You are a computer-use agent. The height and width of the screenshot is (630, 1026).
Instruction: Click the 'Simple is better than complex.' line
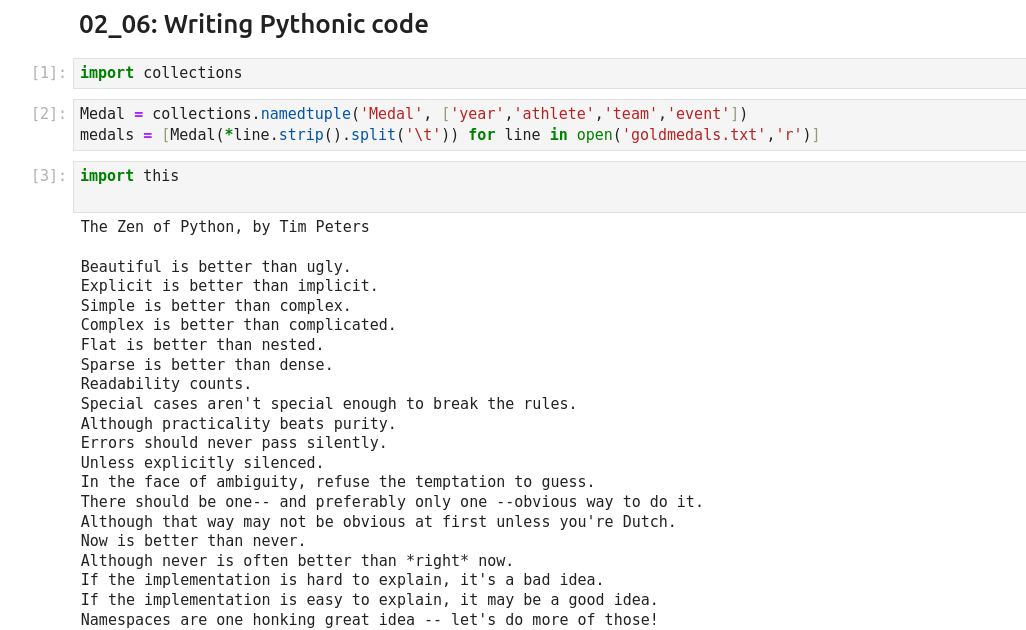click(x=216, y=306)
